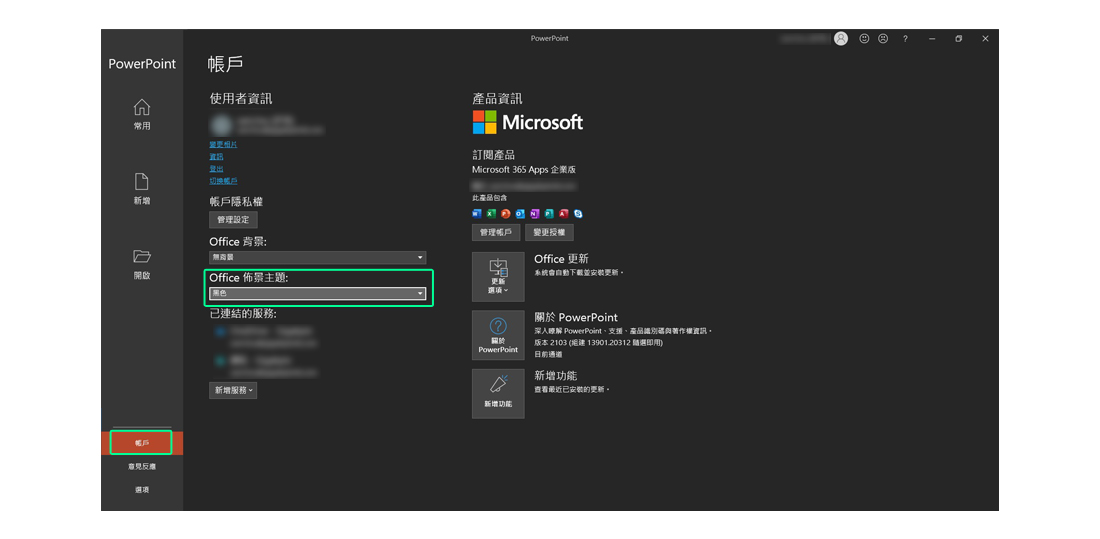
Task: Click the 查看最近已安裝的更新 text
Action: 570,389
